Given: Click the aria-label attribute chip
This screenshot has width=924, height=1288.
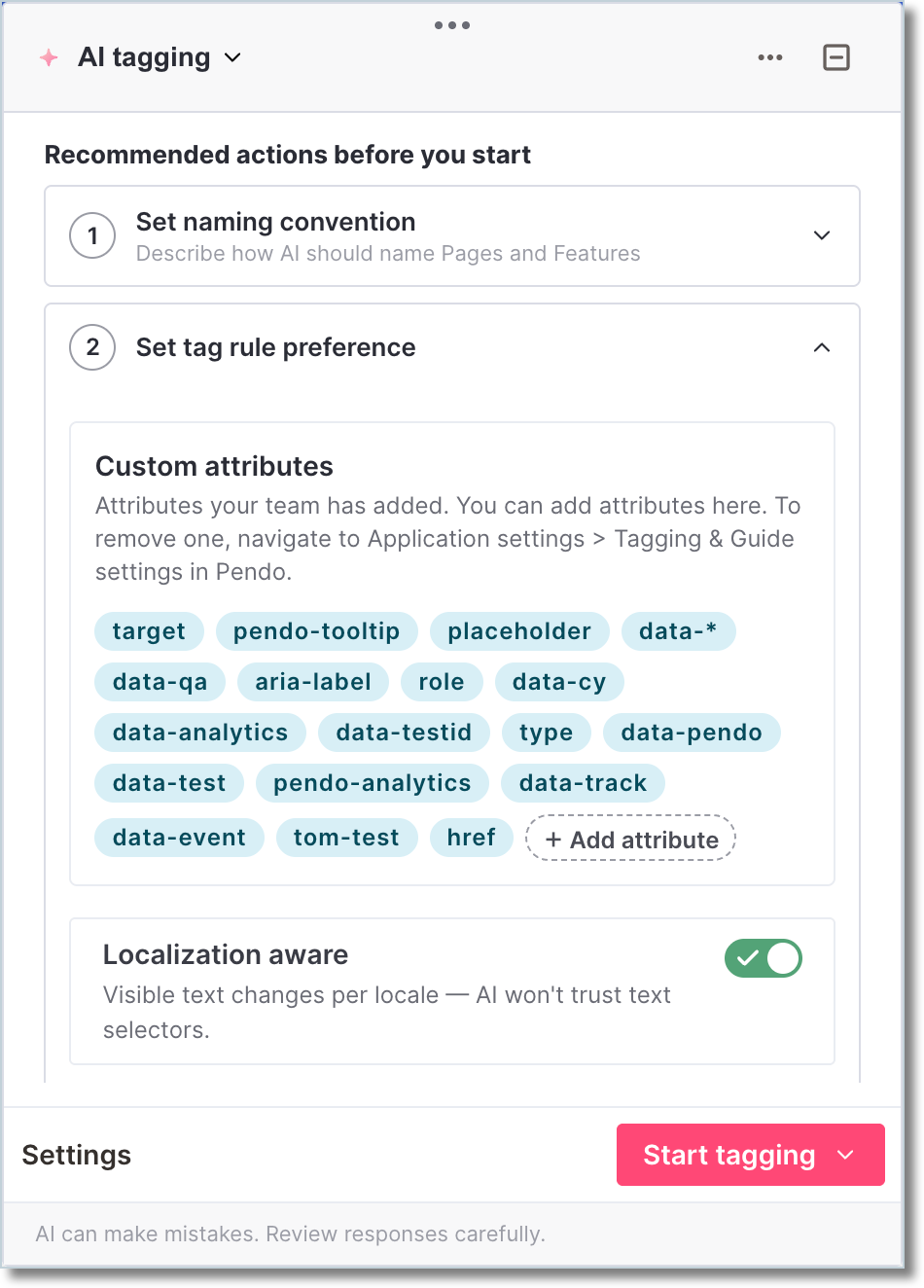Looking at the screenshot, I should pyautogui.click(x=313, y=682).
